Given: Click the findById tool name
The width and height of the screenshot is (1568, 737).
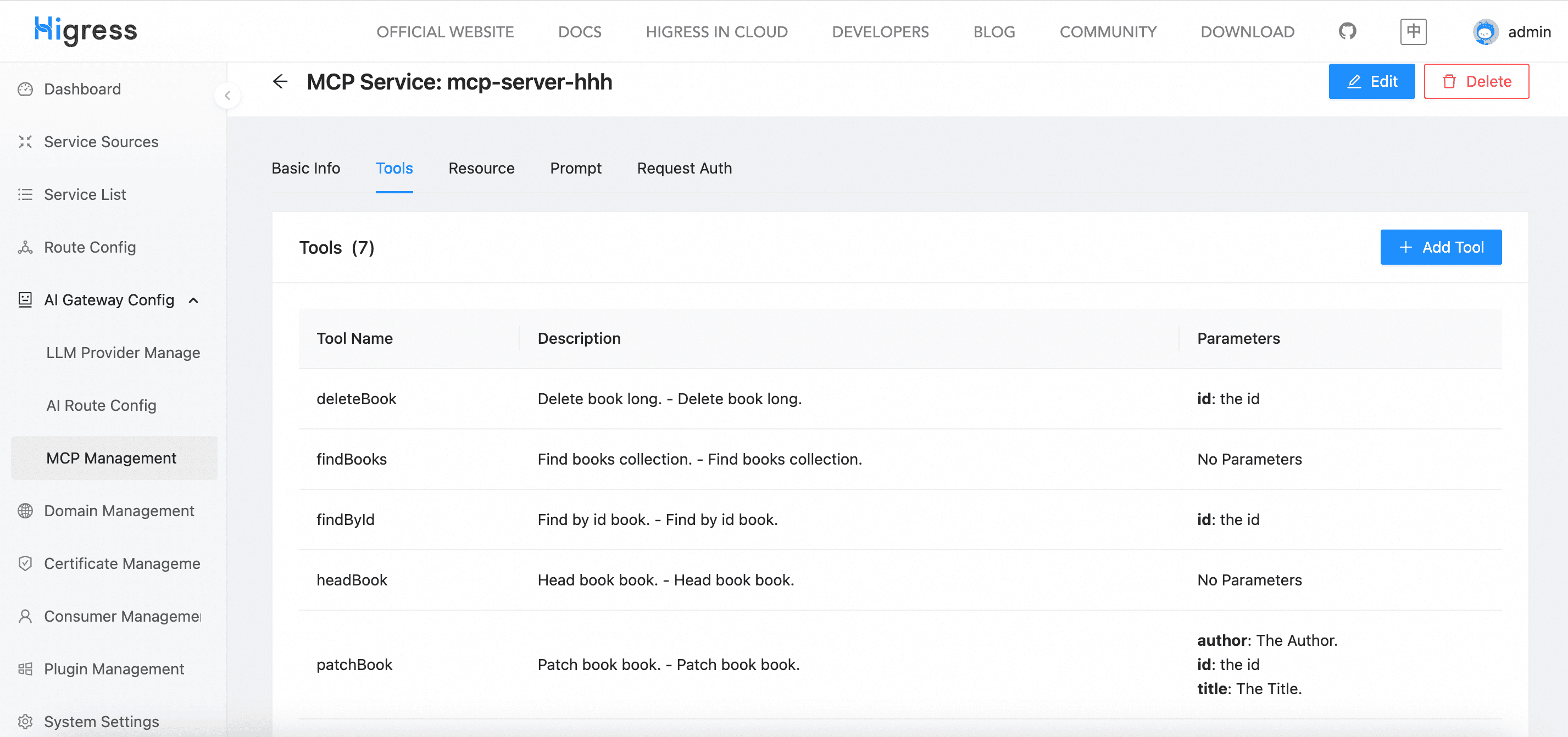Looking at the screenshot, I should click(345, 520).
